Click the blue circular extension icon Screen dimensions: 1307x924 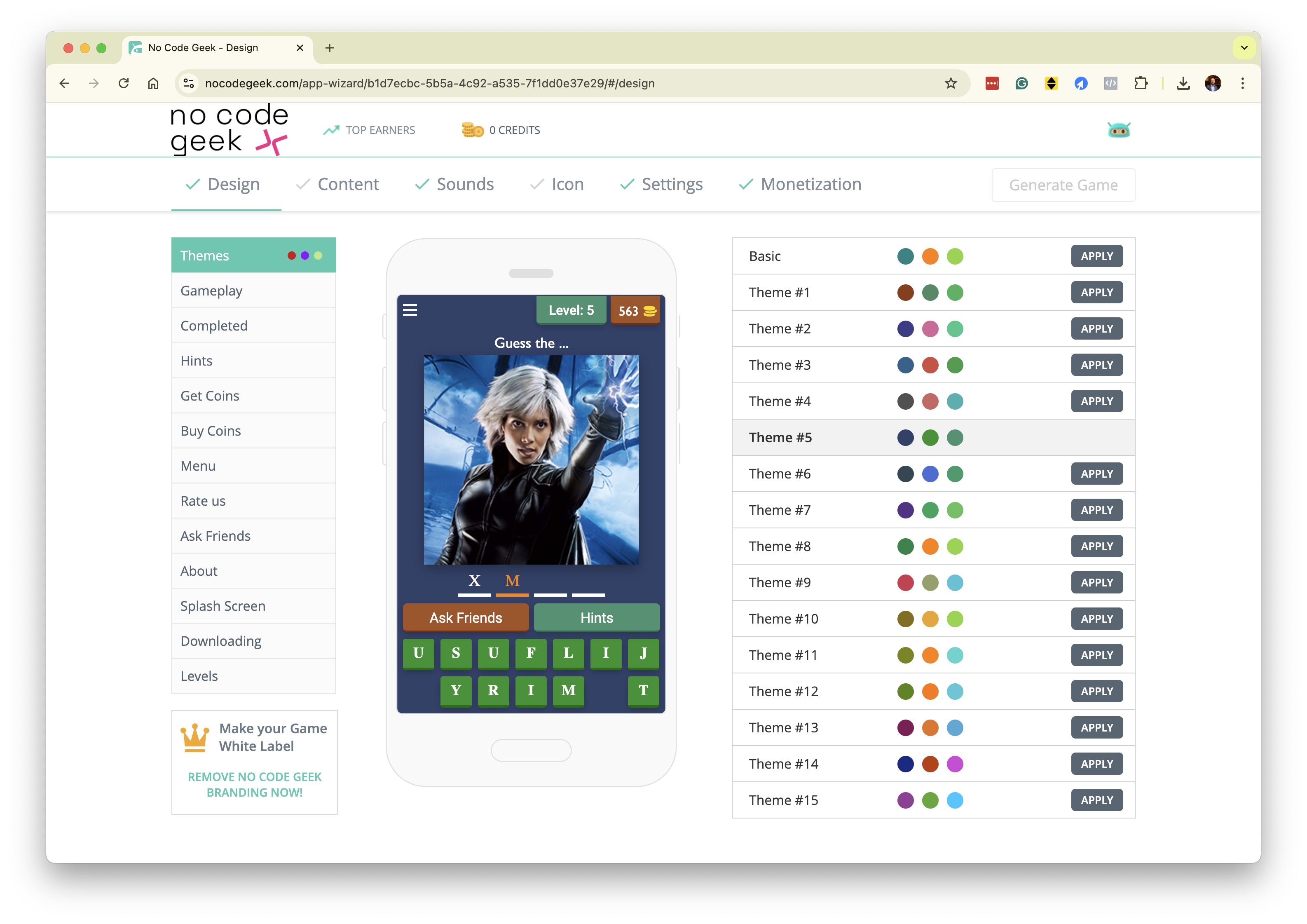[x=1081, y=83]
